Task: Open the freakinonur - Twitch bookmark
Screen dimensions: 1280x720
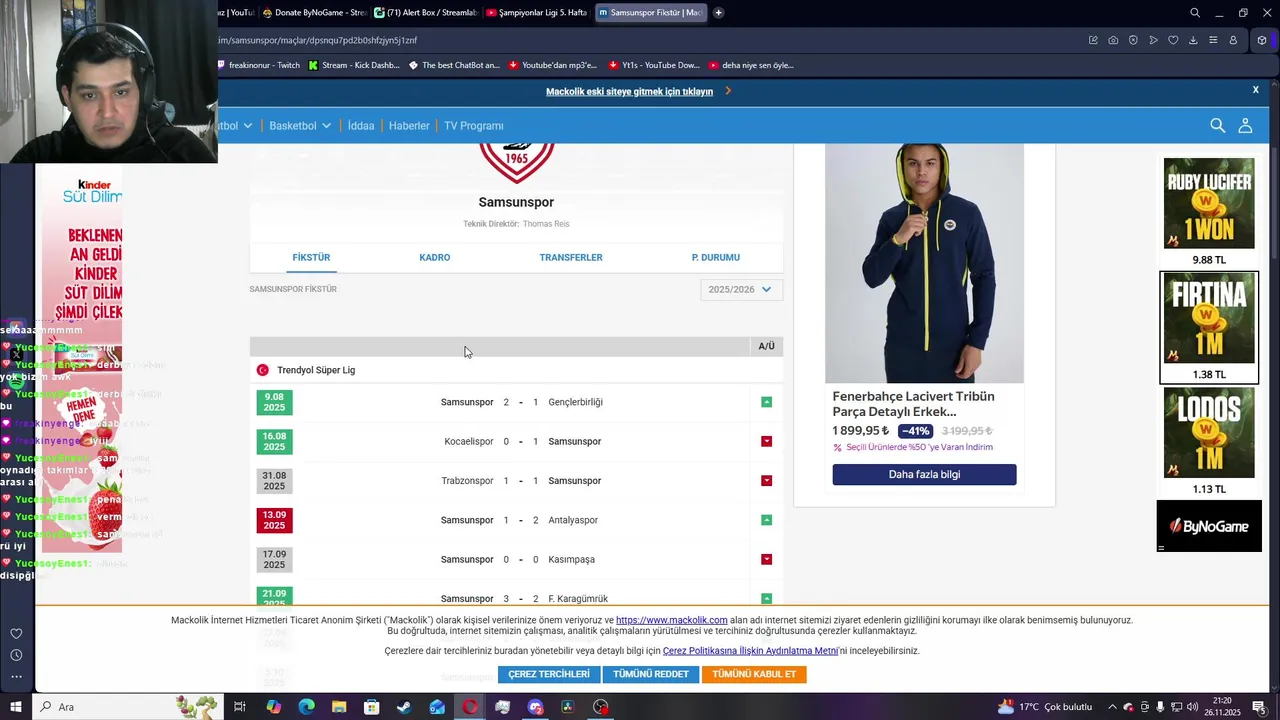Action: click(257, 65)
